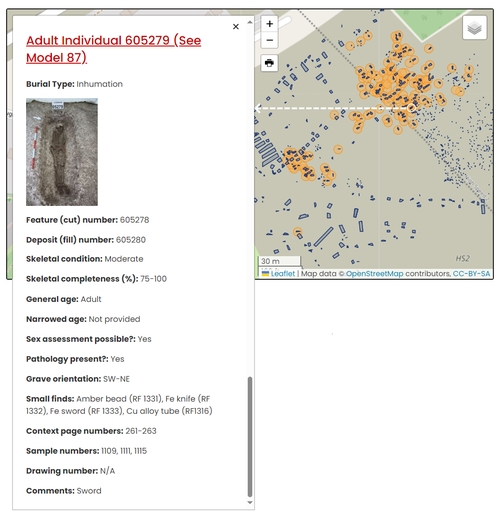Select the 'Burial Type: Inhumation' text

(x=74, y=84)
